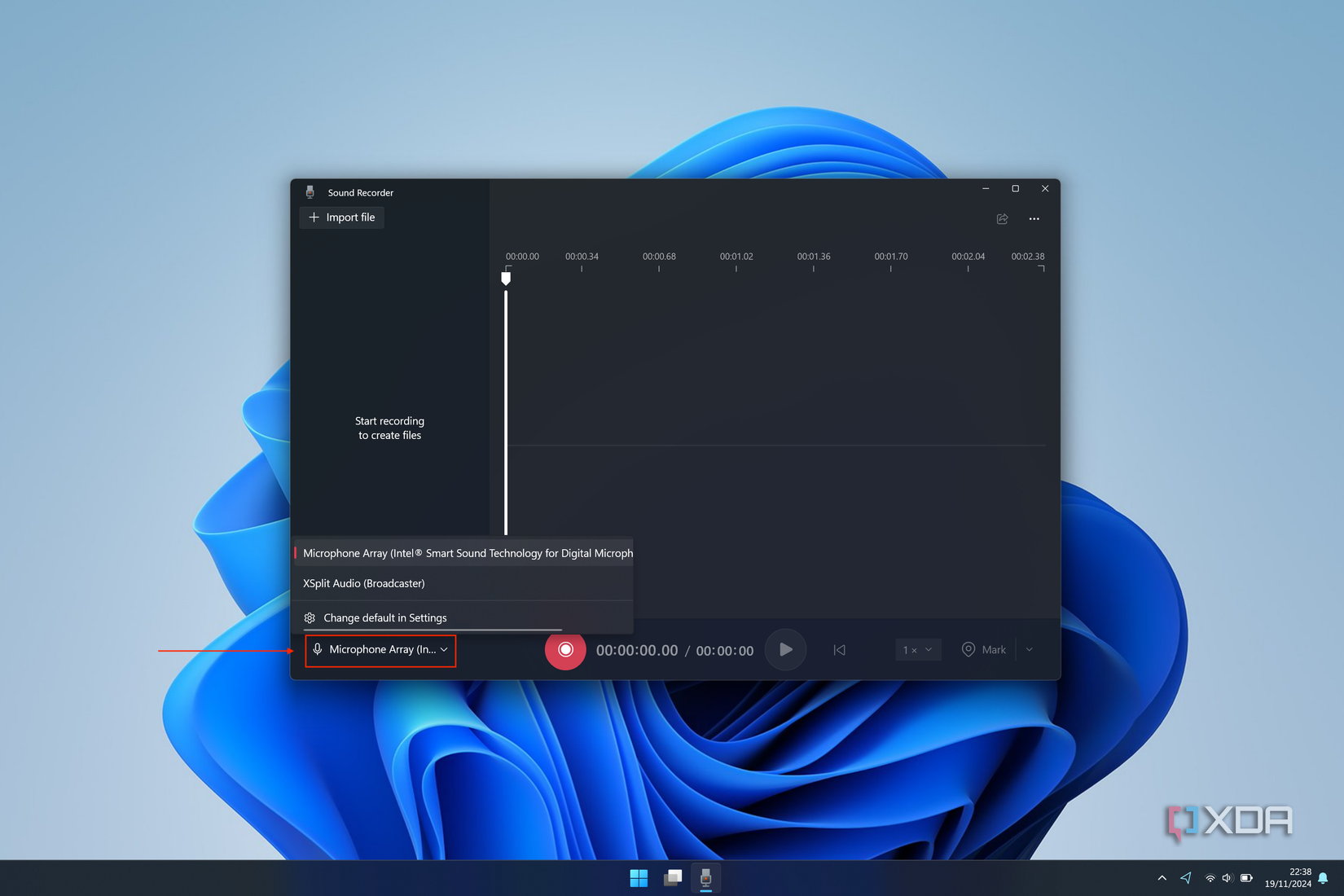Click the timeline playhead marker
Viewport: 1344px width, 896px height.
click(506, 279)
